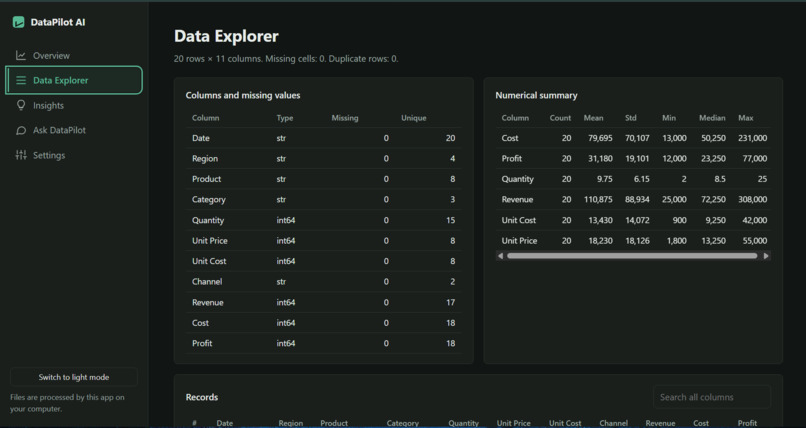Click the Profit min value 12,000
This screenshot has height=428, width=806.
(674, 159)
